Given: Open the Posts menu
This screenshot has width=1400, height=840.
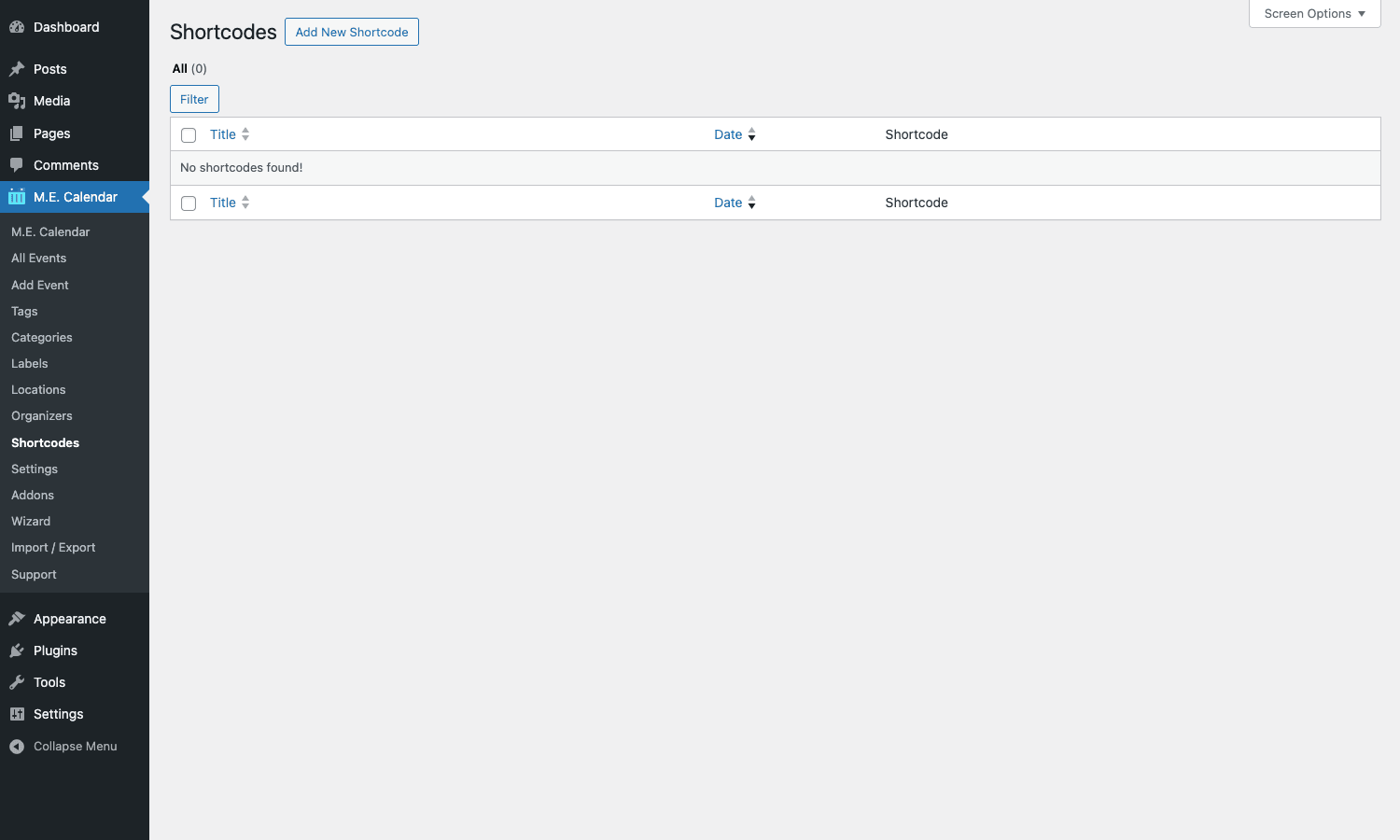Looking at the screenshot, I should point(75,69).
